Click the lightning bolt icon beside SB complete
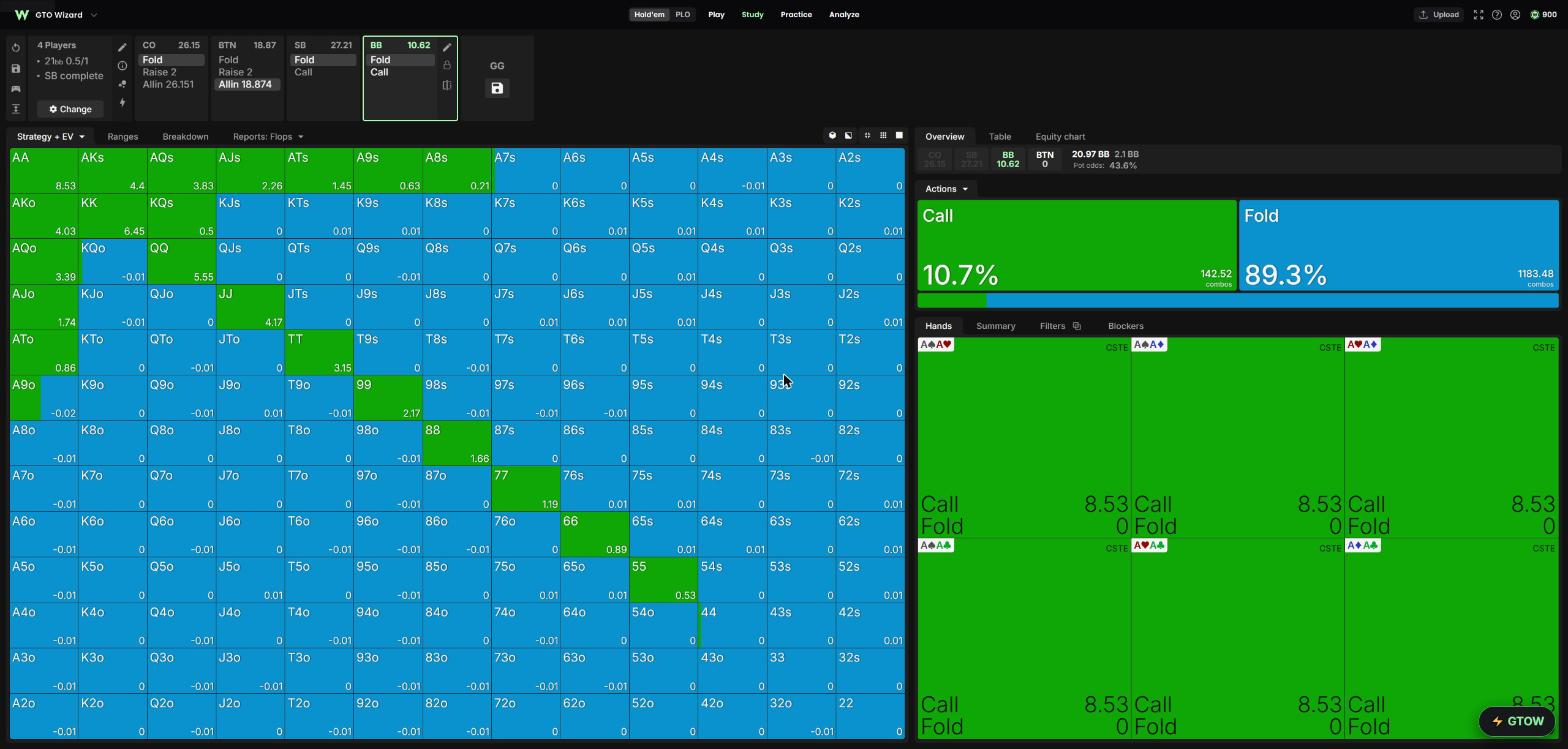1568x749 pixels. coord(122,102)
